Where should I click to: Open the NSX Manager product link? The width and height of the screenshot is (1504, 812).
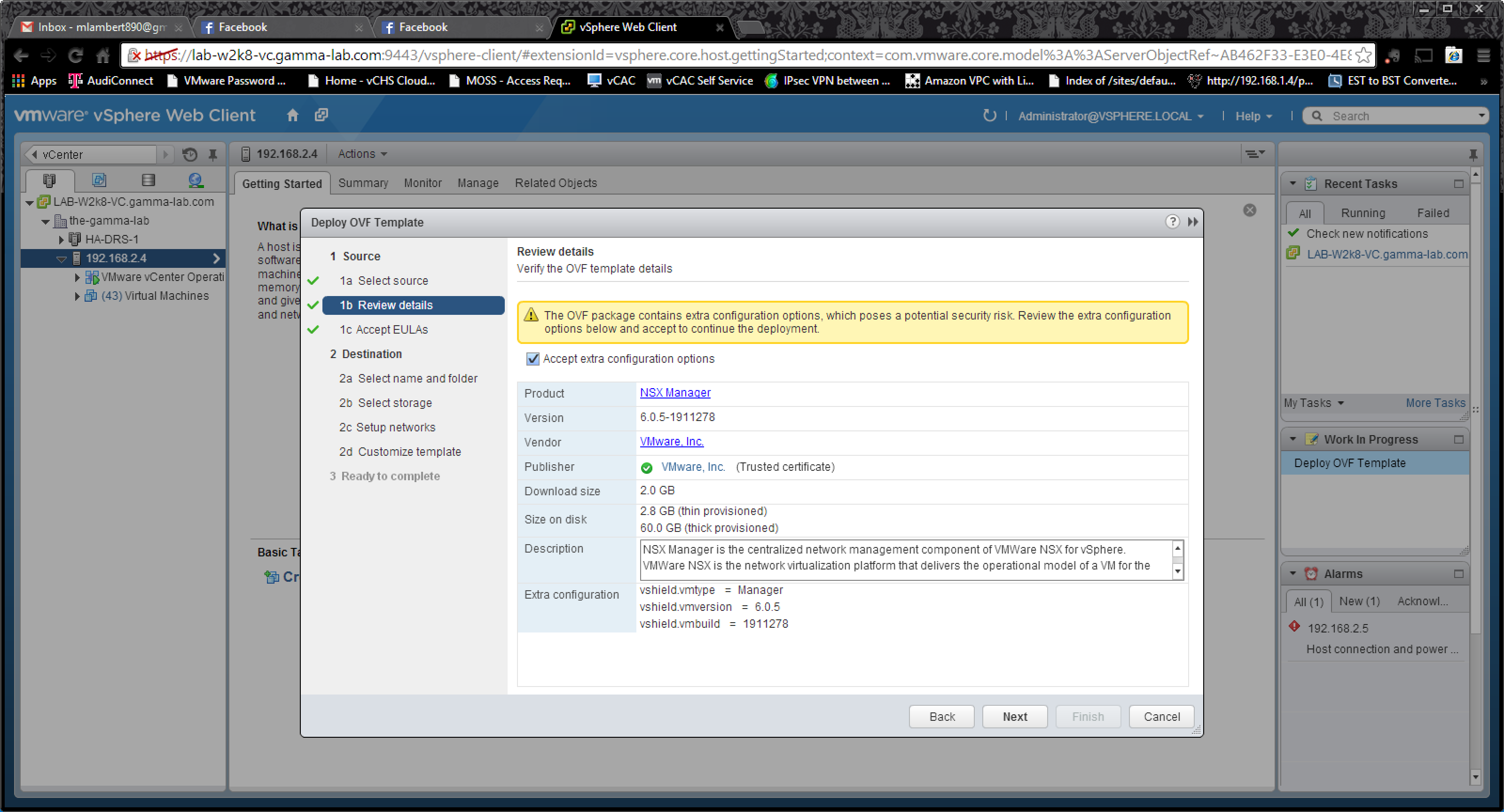[675, 393]
